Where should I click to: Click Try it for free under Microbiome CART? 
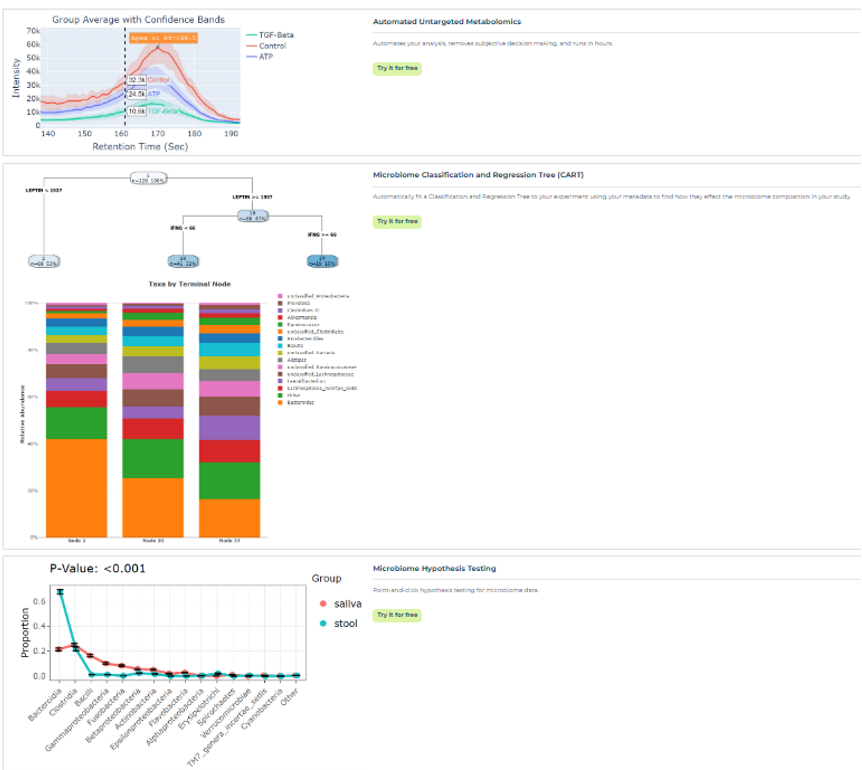[397, 221]
